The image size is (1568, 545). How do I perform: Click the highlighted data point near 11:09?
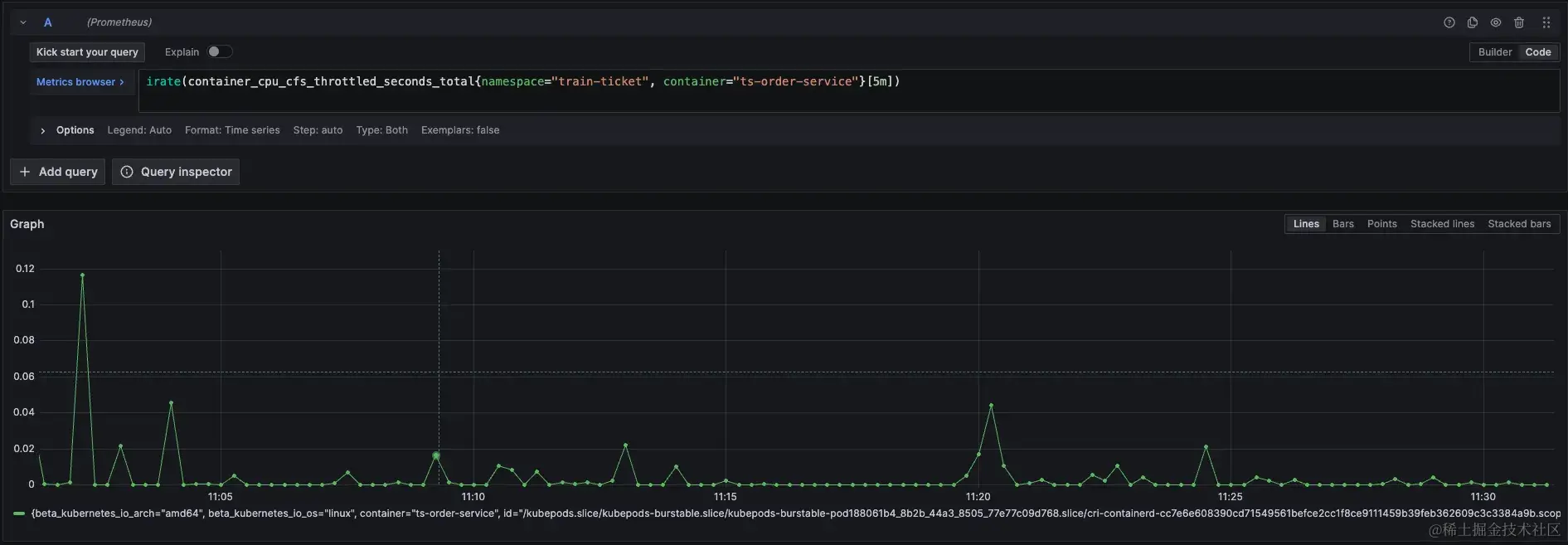[436, 455]
